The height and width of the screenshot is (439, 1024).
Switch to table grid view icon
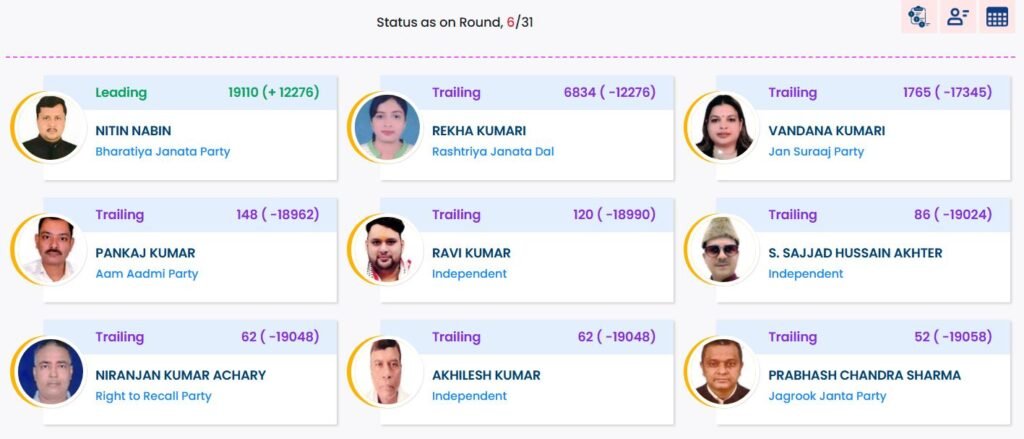click(996, 17)
